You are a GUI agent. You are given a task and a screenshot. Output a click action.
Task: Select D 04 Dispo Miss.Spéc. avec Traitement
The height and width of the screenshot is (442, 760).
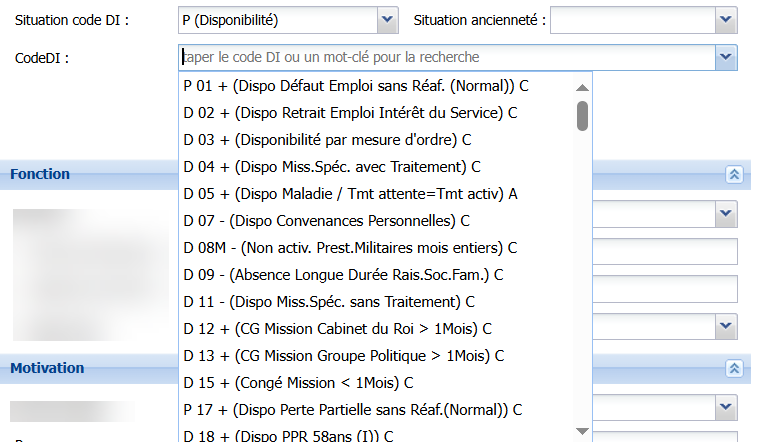pyautogui.click(x=332, y=167)
